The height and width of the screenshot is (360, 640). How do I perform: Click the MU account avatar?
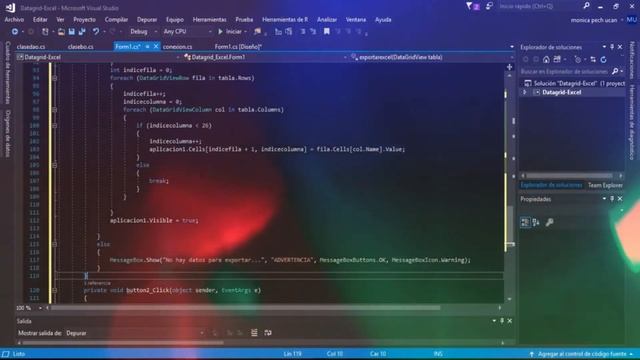click(631, 19)
